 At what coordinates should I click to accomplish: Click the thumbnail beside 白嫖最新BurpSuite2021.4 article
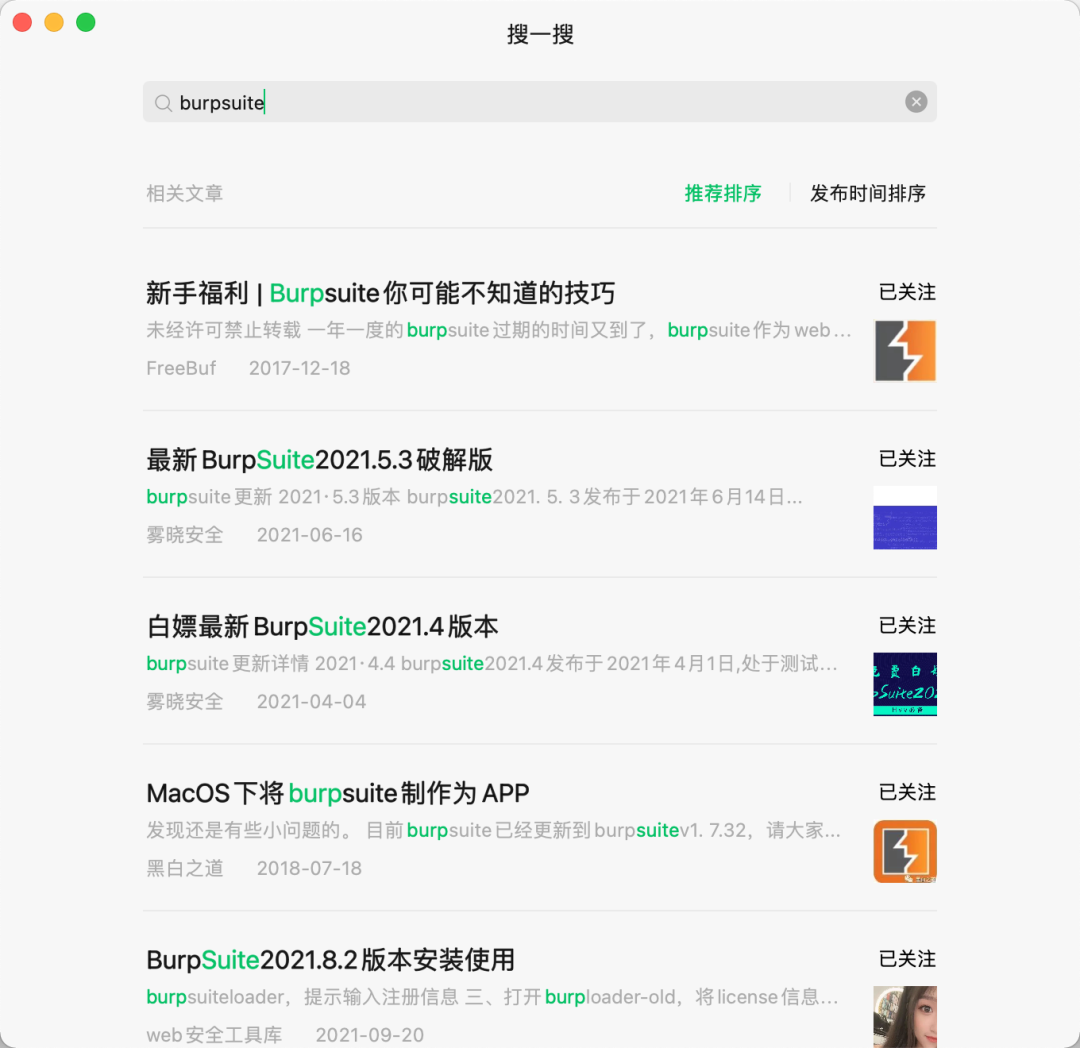tap(905, 685)
